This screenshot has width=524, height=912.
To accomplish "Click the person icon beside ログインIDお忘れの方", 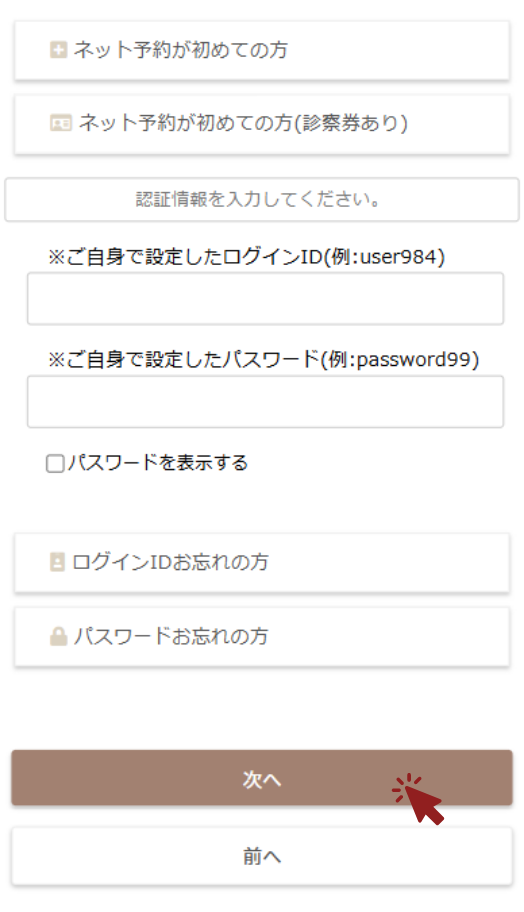I will [x=57, y=562].
